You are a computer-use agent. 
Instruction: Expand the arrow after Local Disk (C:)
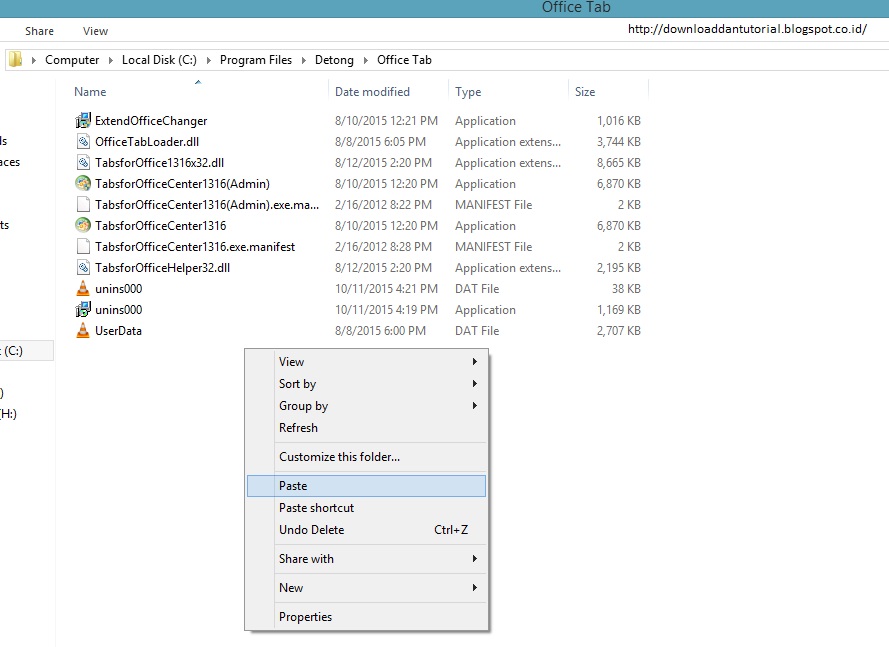pyautogui.click(x=209, y=60)
